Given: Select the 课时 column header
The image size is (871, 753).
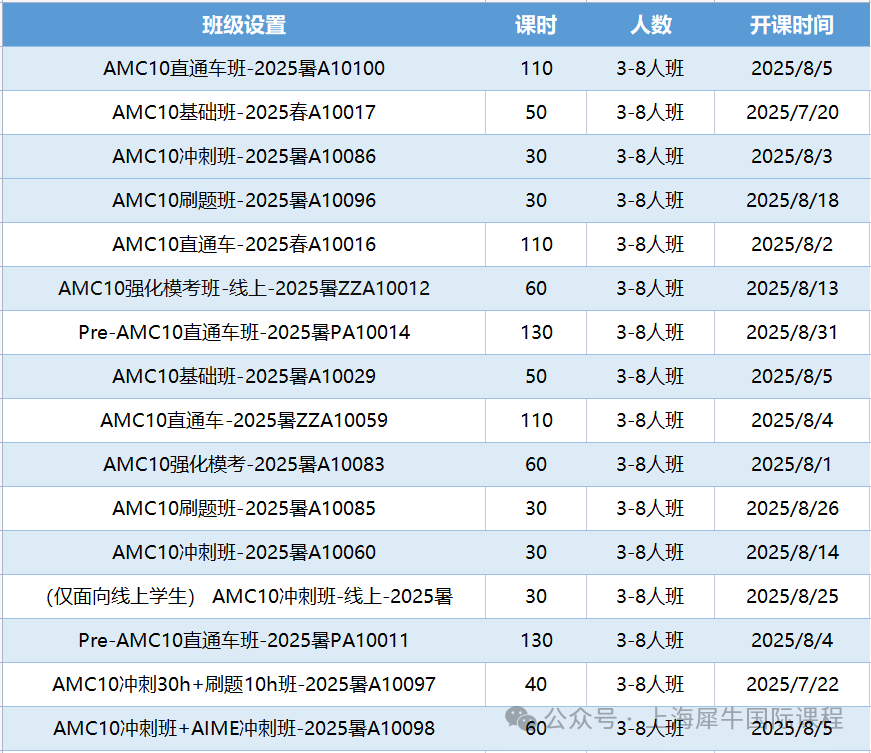Looking at the screenshot, I should [535, 25].
